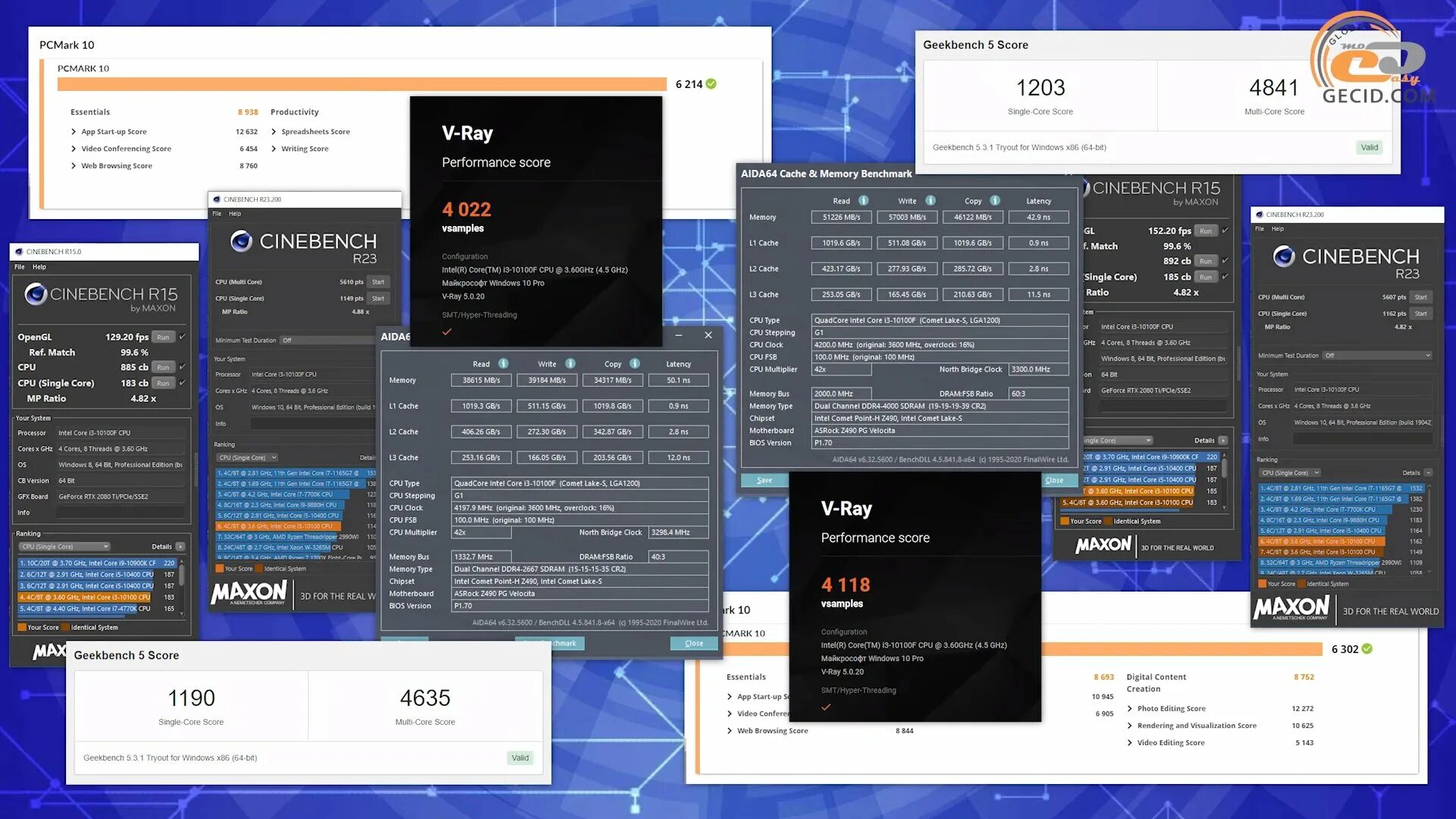
Task: Open the CPU (Single Core) ranking dropdown in the left R15 window
Action: coord(64,547)
